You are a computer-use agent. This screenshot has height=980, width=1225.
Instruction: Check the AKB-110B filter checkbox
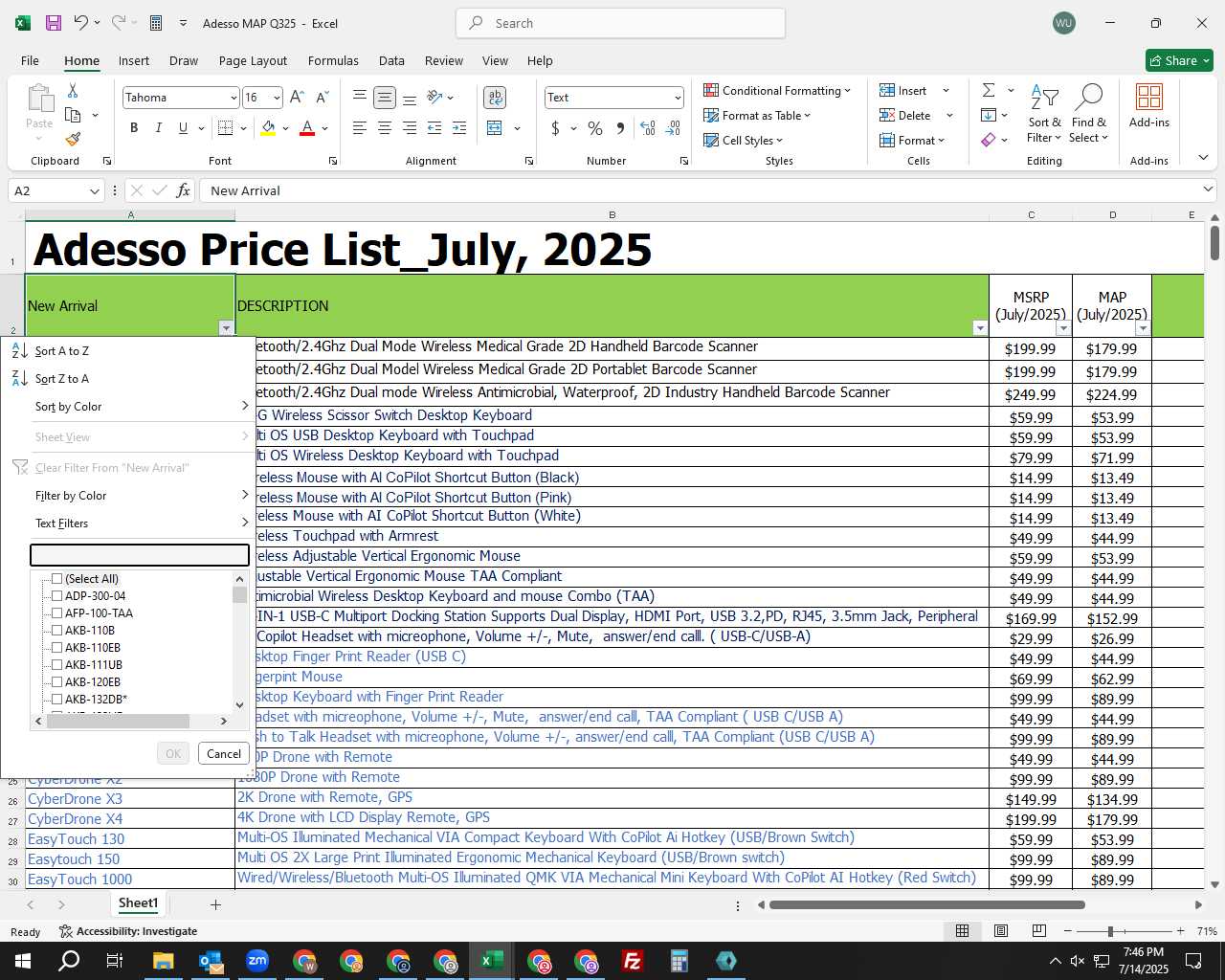click(56, 631)
